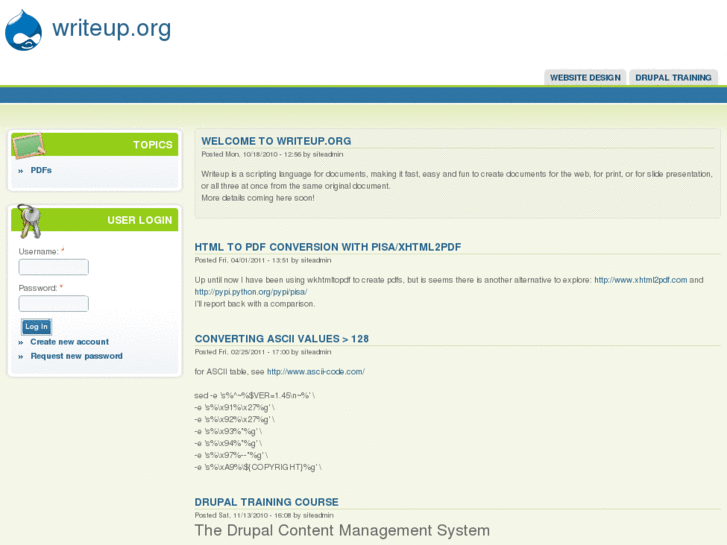Click the Username label
727x545 pixels.
[38, 251]
